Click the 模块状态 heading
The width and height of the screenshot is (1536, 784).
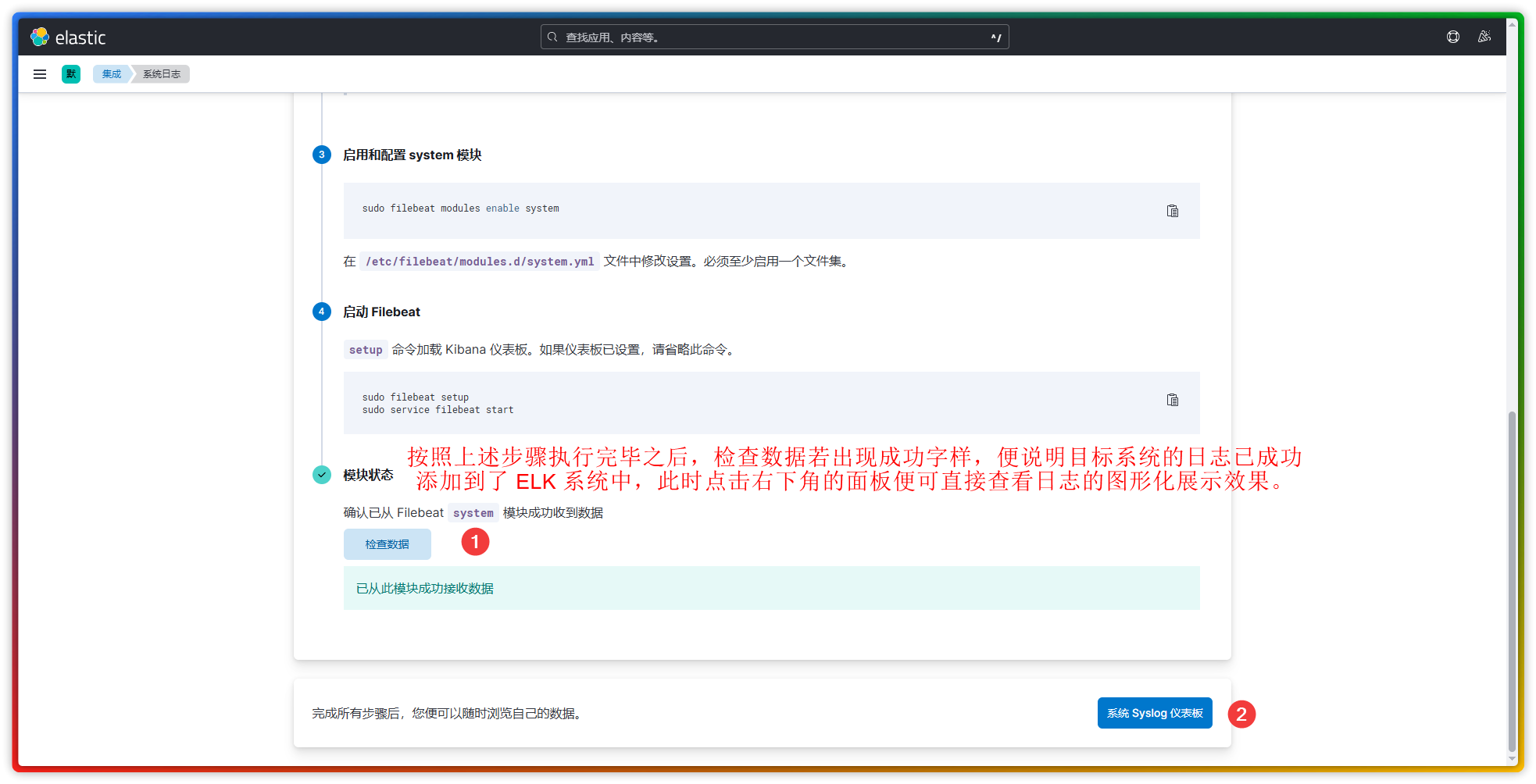[368, 475]
